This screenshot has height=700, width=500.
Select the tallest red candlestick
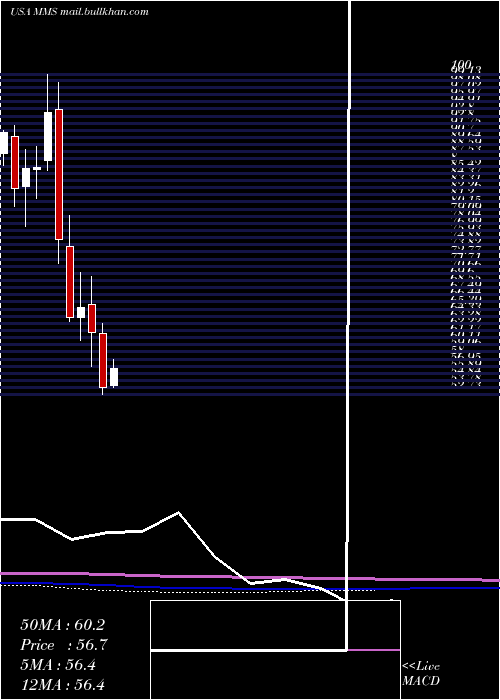point(59,174)
